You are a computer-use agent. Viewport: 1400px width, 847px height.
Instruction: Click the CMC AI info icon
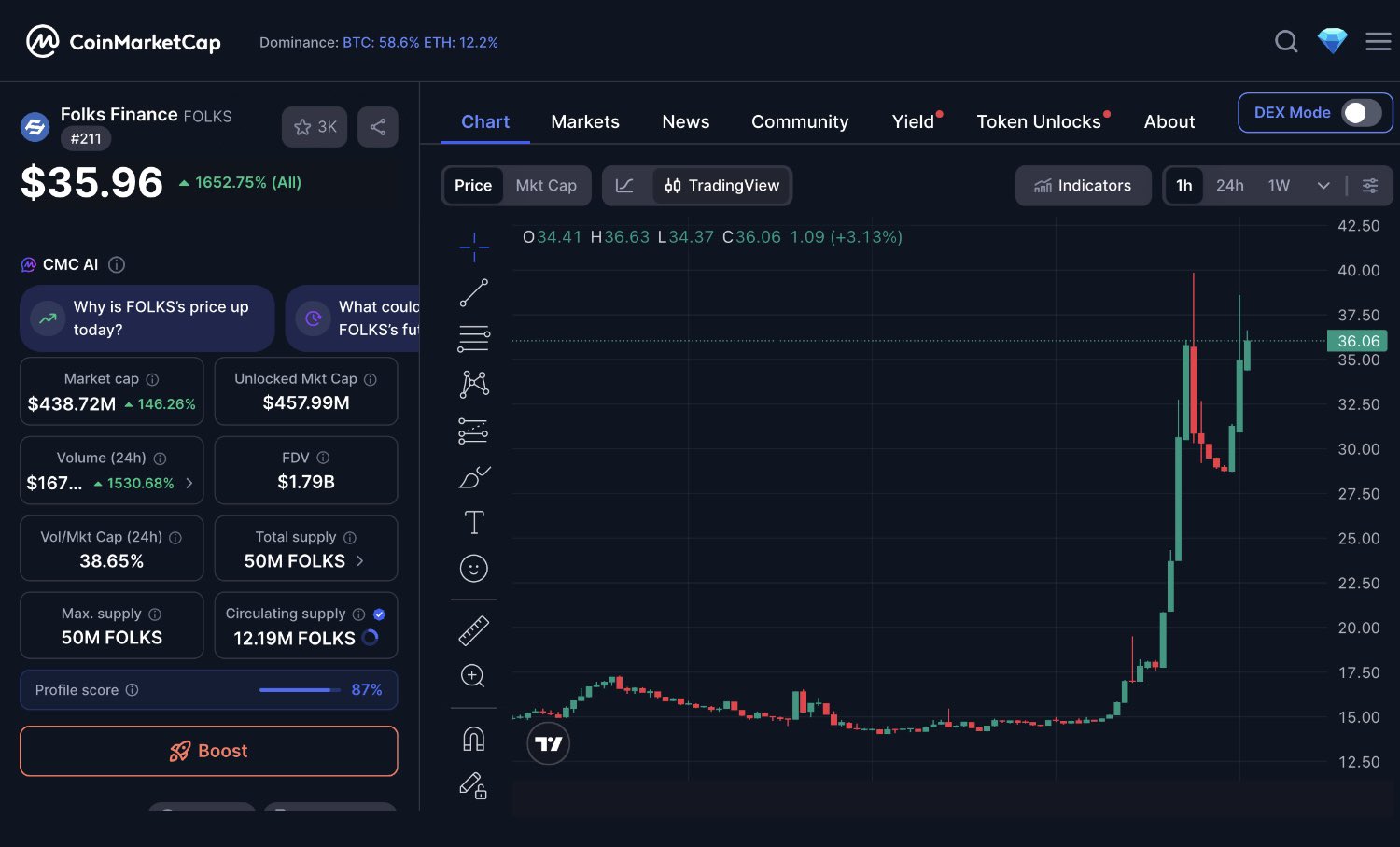117,265
